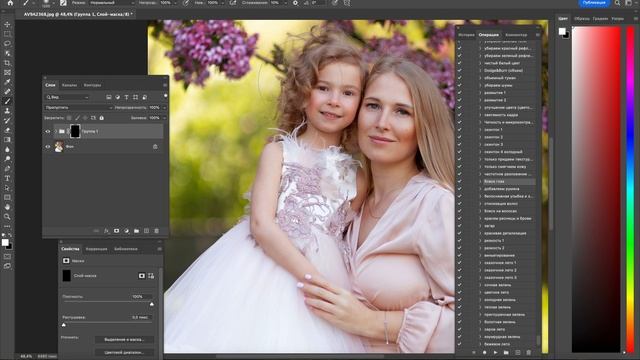
Task: Select the Eraser tool
Action: [x=7, y=130]
